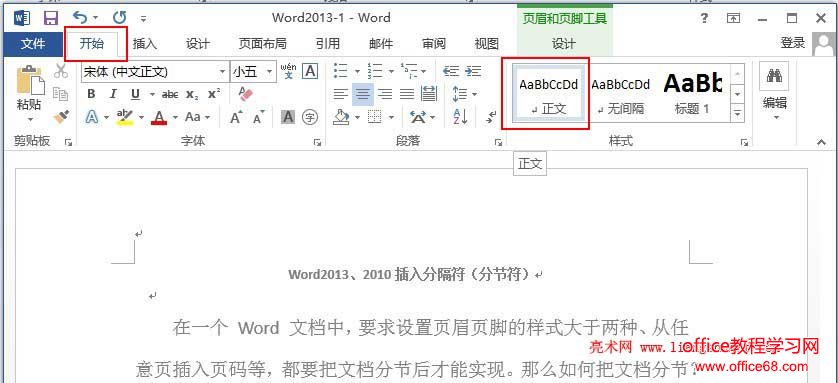Click the Character Border A icon
Screen dimensions: 838x383
[x=310, y=71]
